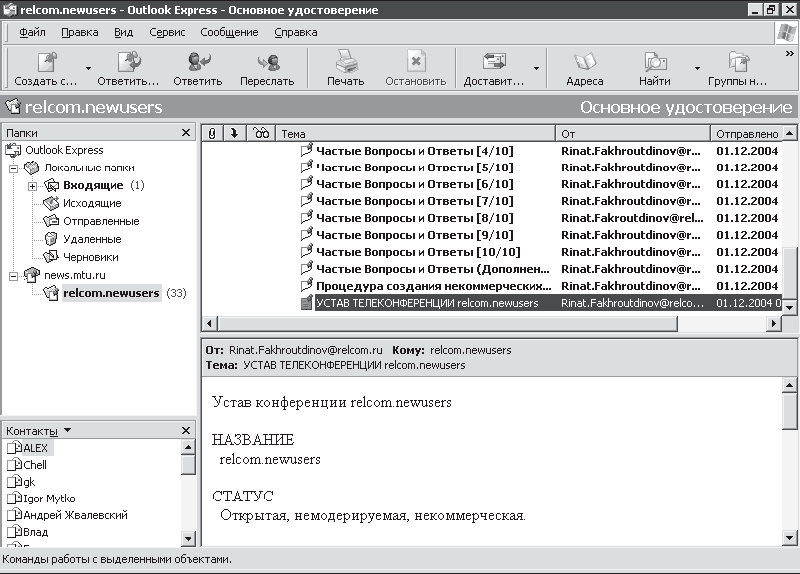The width and height of the screenshot is (800, 574).
Task: Select contact Андрей Жвалевский
Action: [x=76, y=515]
